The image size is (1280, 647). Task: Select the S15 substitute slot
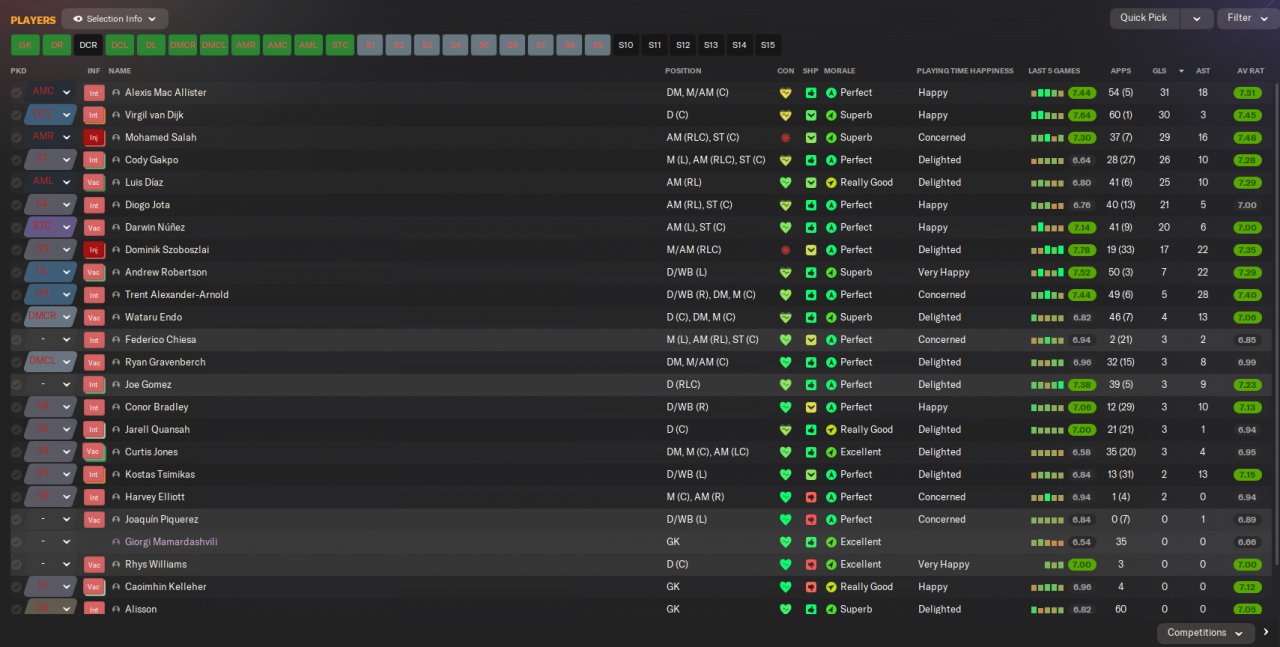coord(767,45)
